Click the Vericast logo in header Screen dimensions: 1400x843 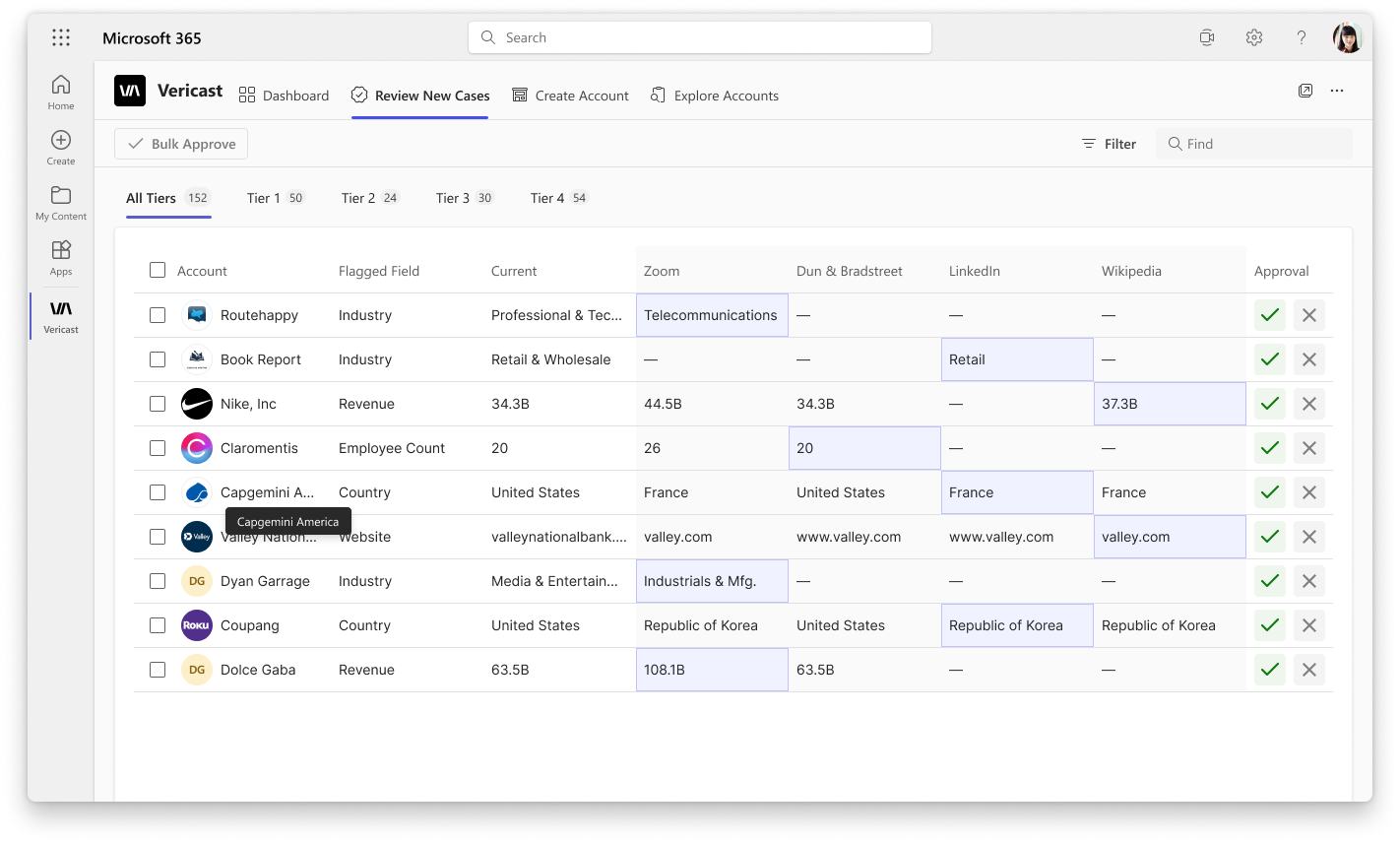tap(130, 91)
